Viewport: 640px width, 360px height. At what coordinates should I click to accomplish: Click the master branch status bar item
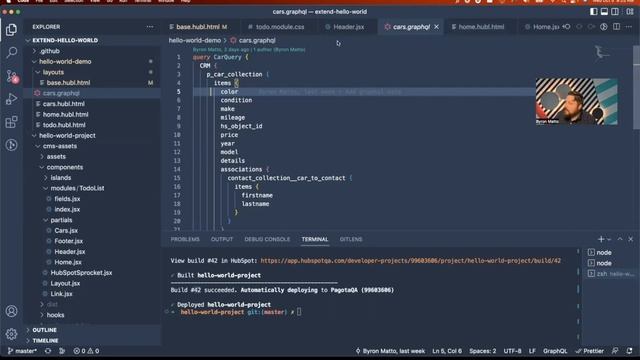22,351
